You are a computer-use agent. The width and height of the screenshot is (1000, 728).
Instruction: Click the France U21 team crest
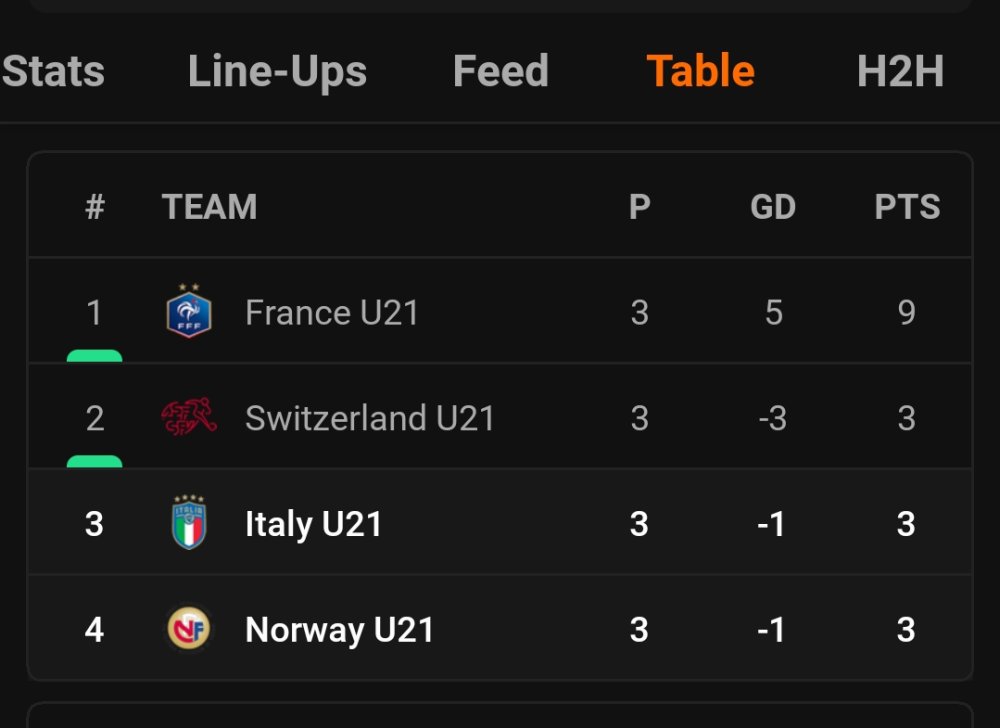189,312
